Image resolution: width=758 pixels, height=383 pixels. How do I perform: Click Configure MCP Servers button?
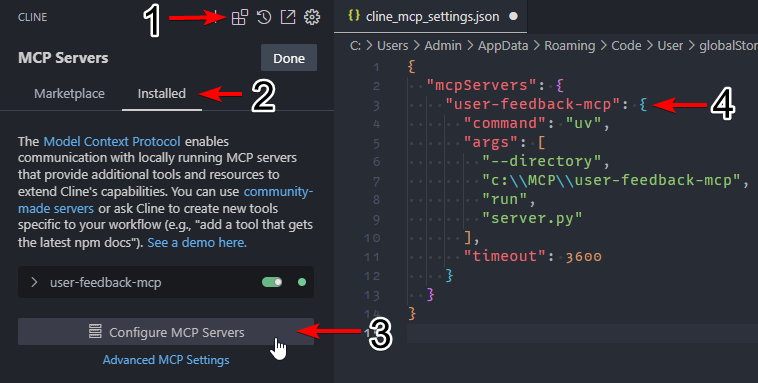tap(166, 332)
